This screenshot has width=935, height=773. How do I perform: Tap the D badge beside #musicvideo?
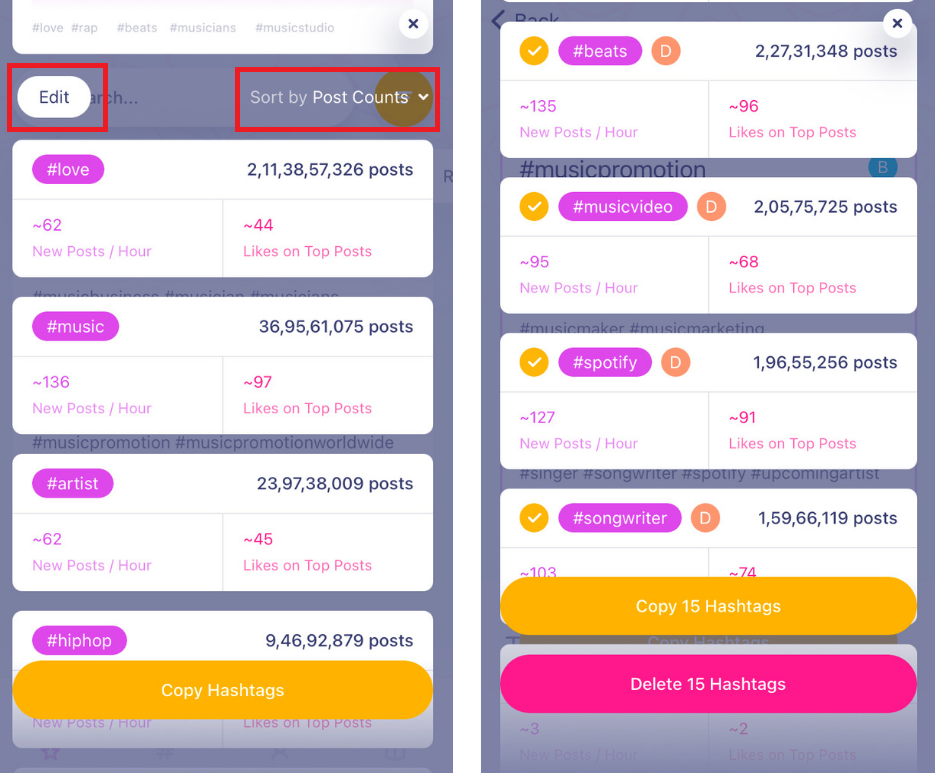711,207
